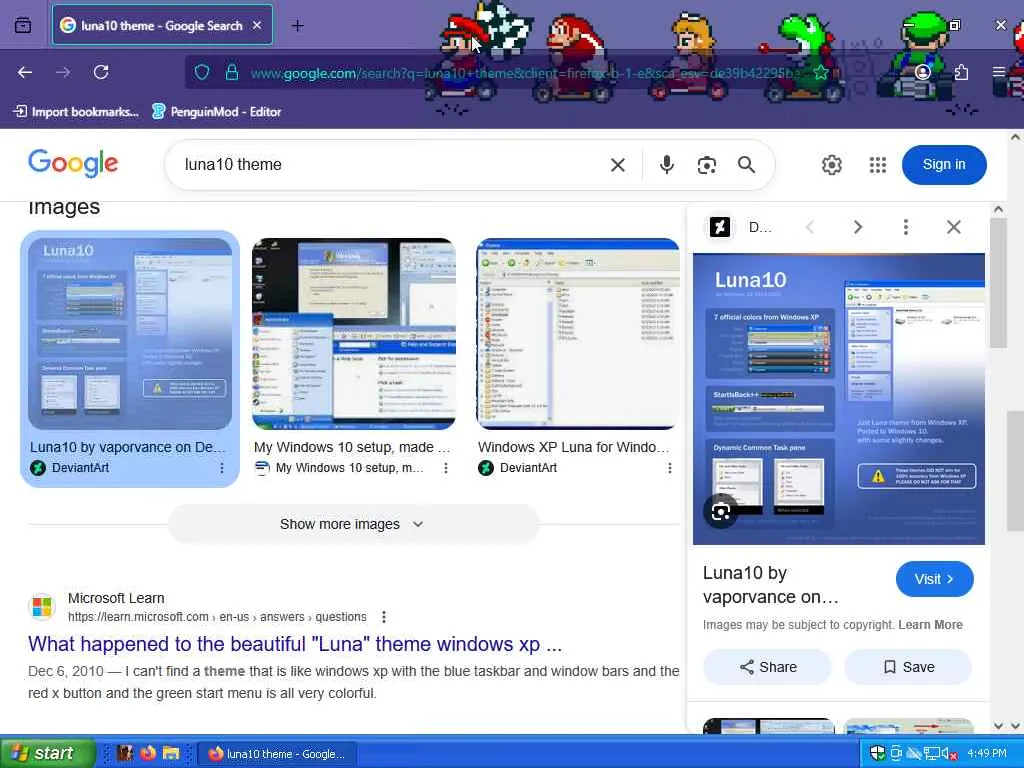The image size is (1024, 768).
Task: Open Google quick settings gear
Action: [x=831, y=165]
